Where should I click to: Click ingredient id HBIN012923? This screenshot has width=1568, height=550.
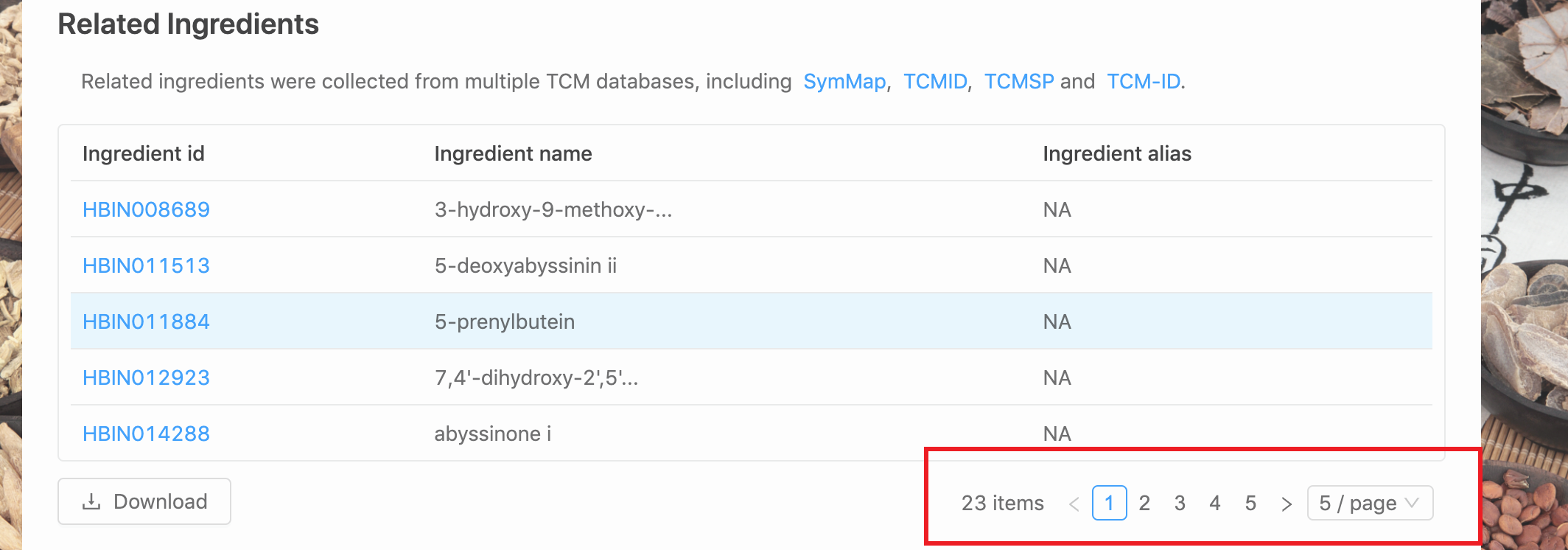146,377
